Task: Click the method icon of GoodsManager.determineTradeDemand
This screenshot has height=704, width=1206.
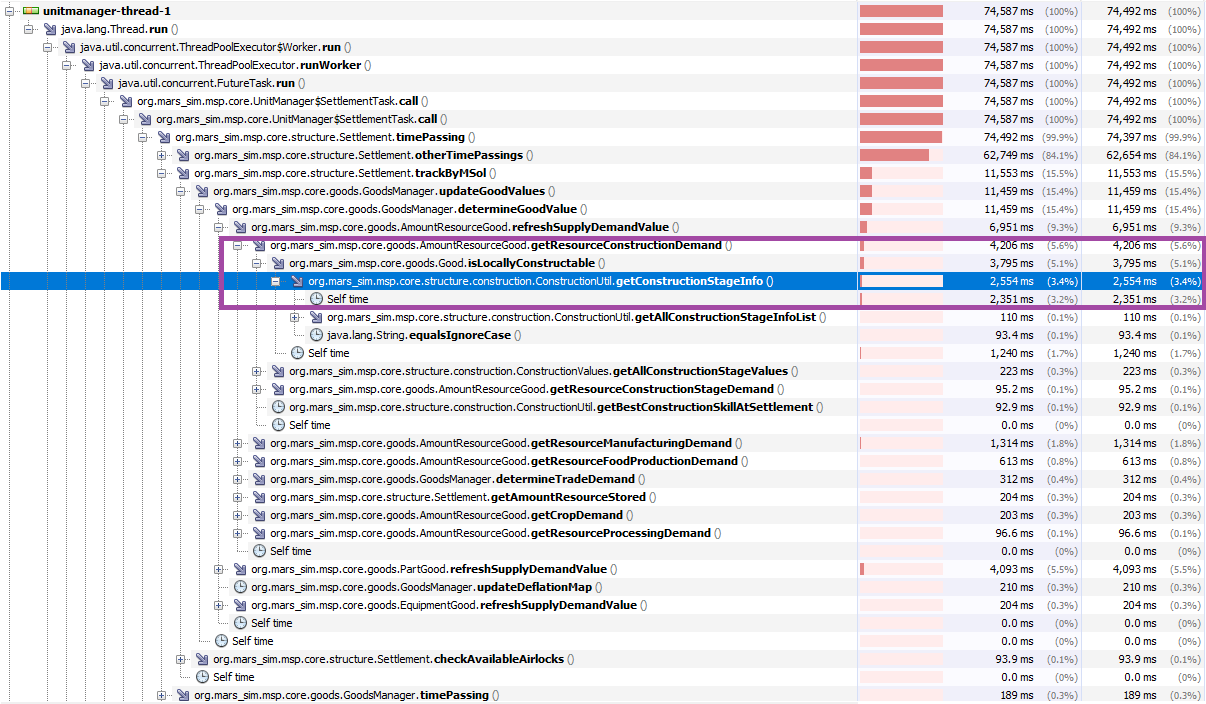Action: pyautogui.click(x=259, y=479)
